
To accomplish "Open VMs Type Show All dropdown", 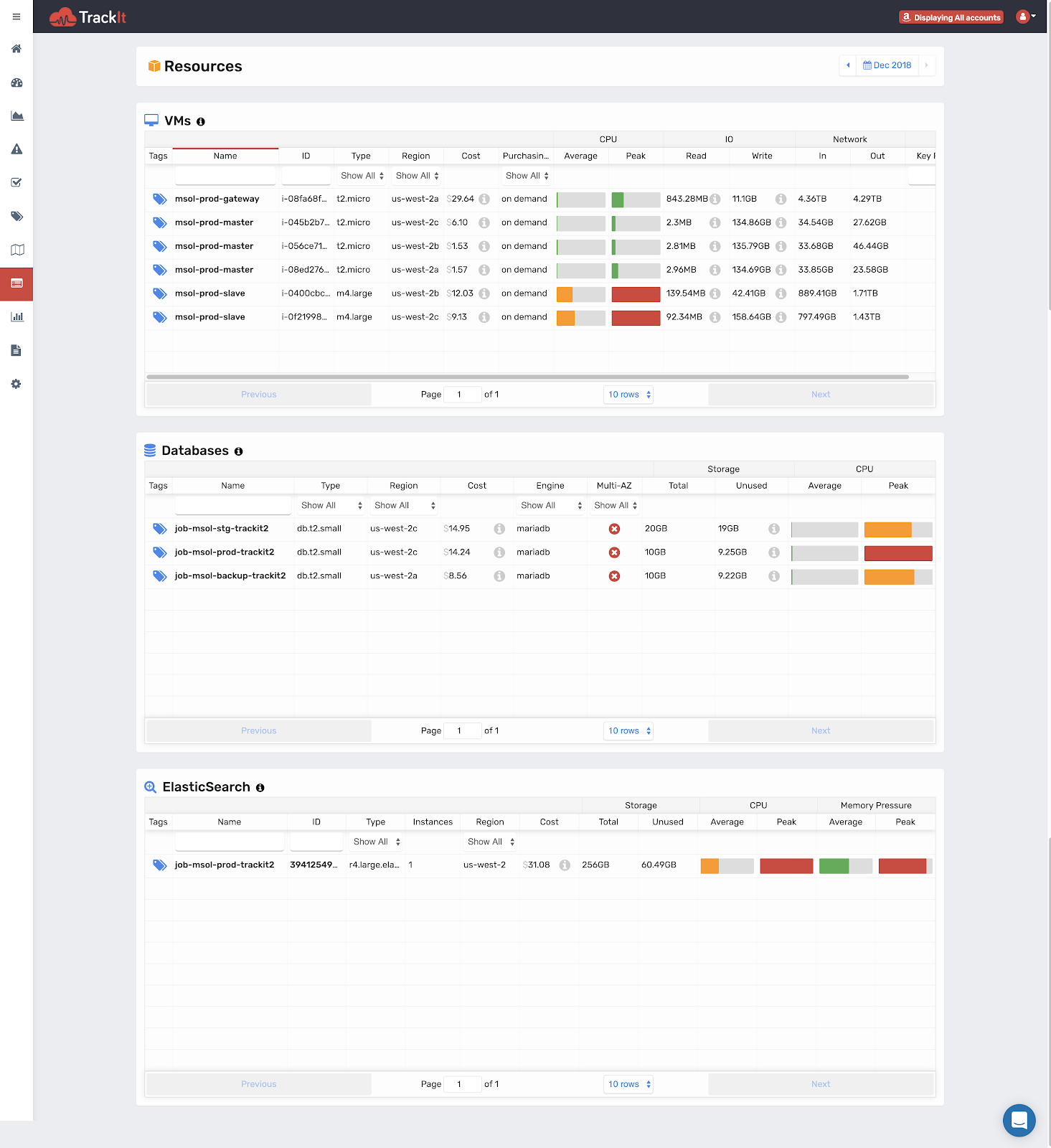I will 362,176.
